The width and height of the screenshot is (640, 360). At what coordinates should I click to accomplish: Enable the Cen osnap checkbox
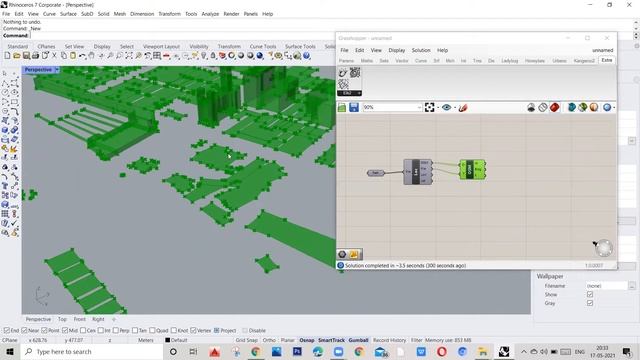tap(83, 330)
